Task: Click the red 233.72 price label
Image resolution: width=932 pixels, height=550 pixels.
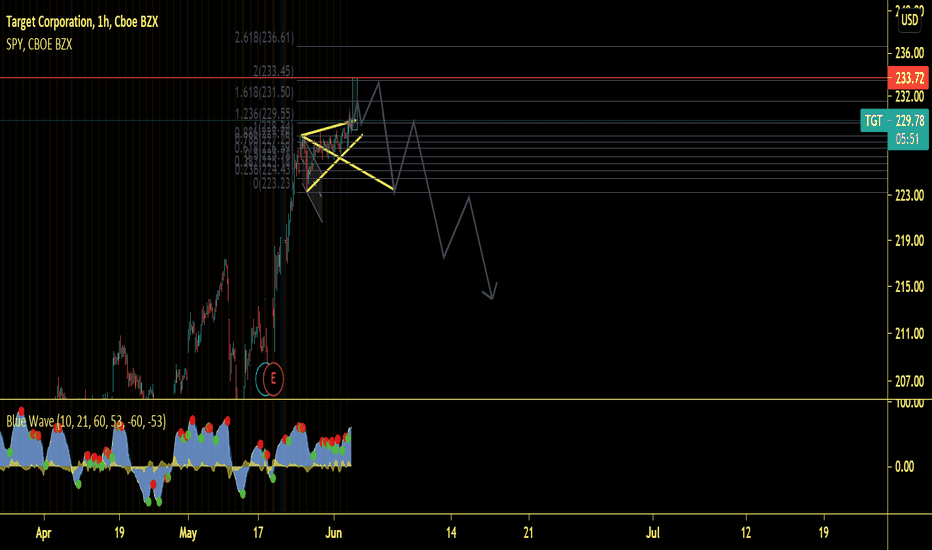Action: [908, 78]
